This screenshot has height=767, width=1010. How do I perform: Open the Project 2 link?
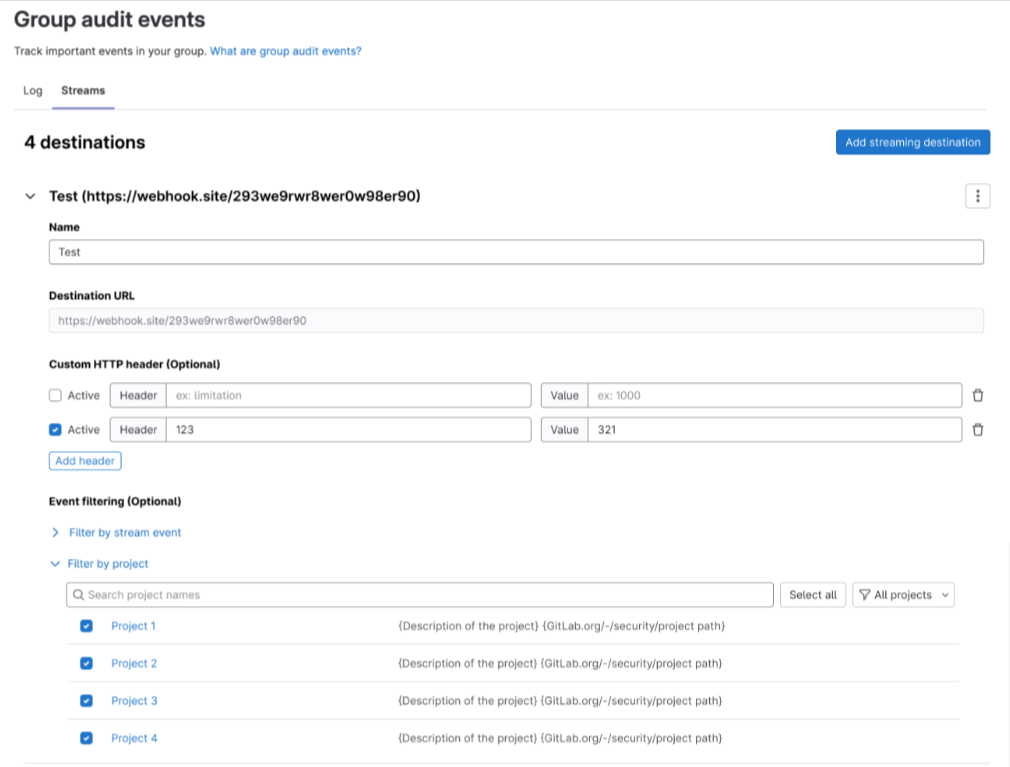(x=134, y=663)
